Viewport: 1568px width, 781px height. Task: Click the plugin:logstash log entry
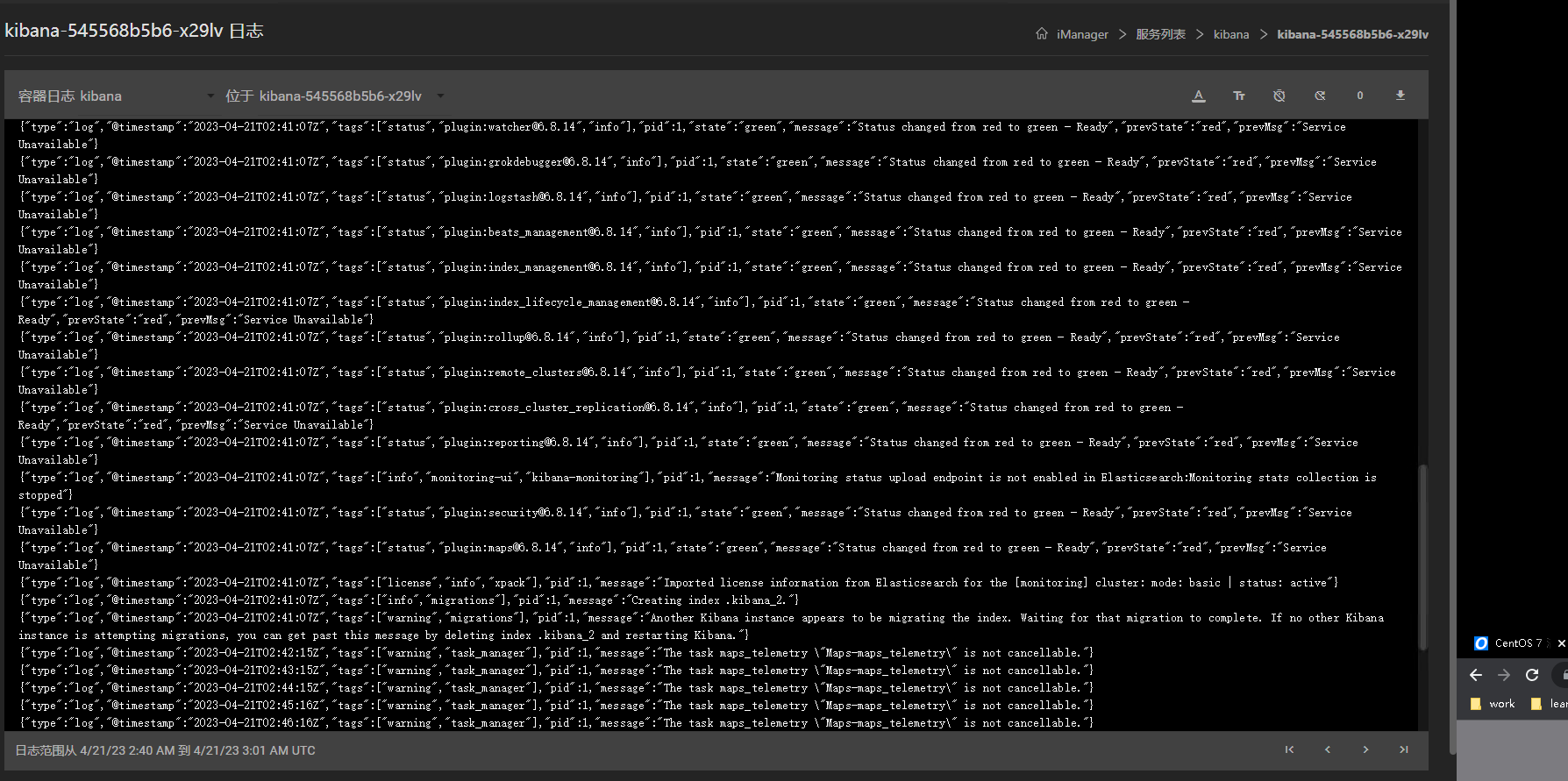[x=685, y=205]
